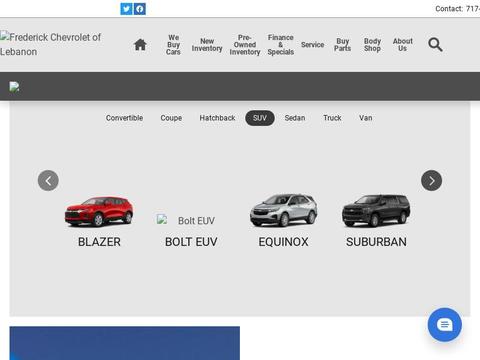Viewport: 480px width, 360px height.
Task: Open the EQUINOX model link
Action: click(x=284, y=242)
